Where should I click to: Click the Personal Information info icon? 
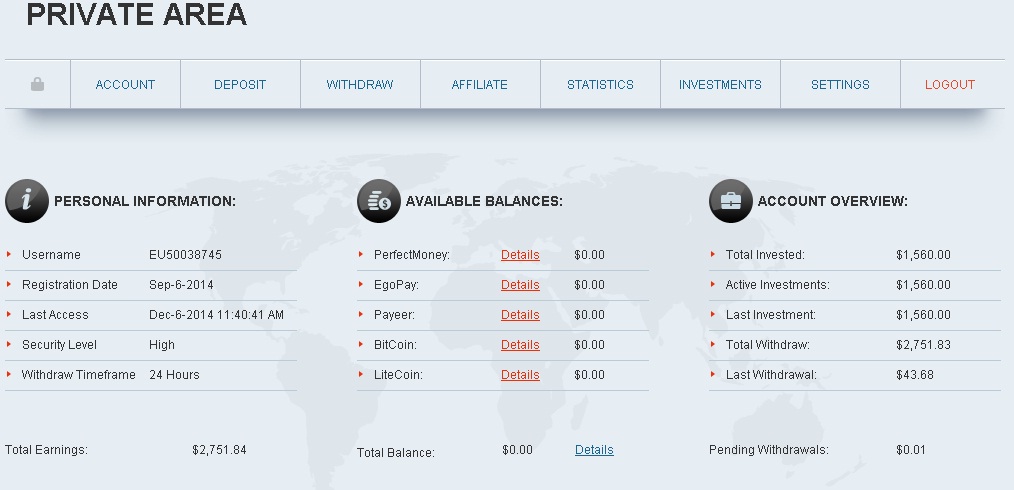(27, 201)
